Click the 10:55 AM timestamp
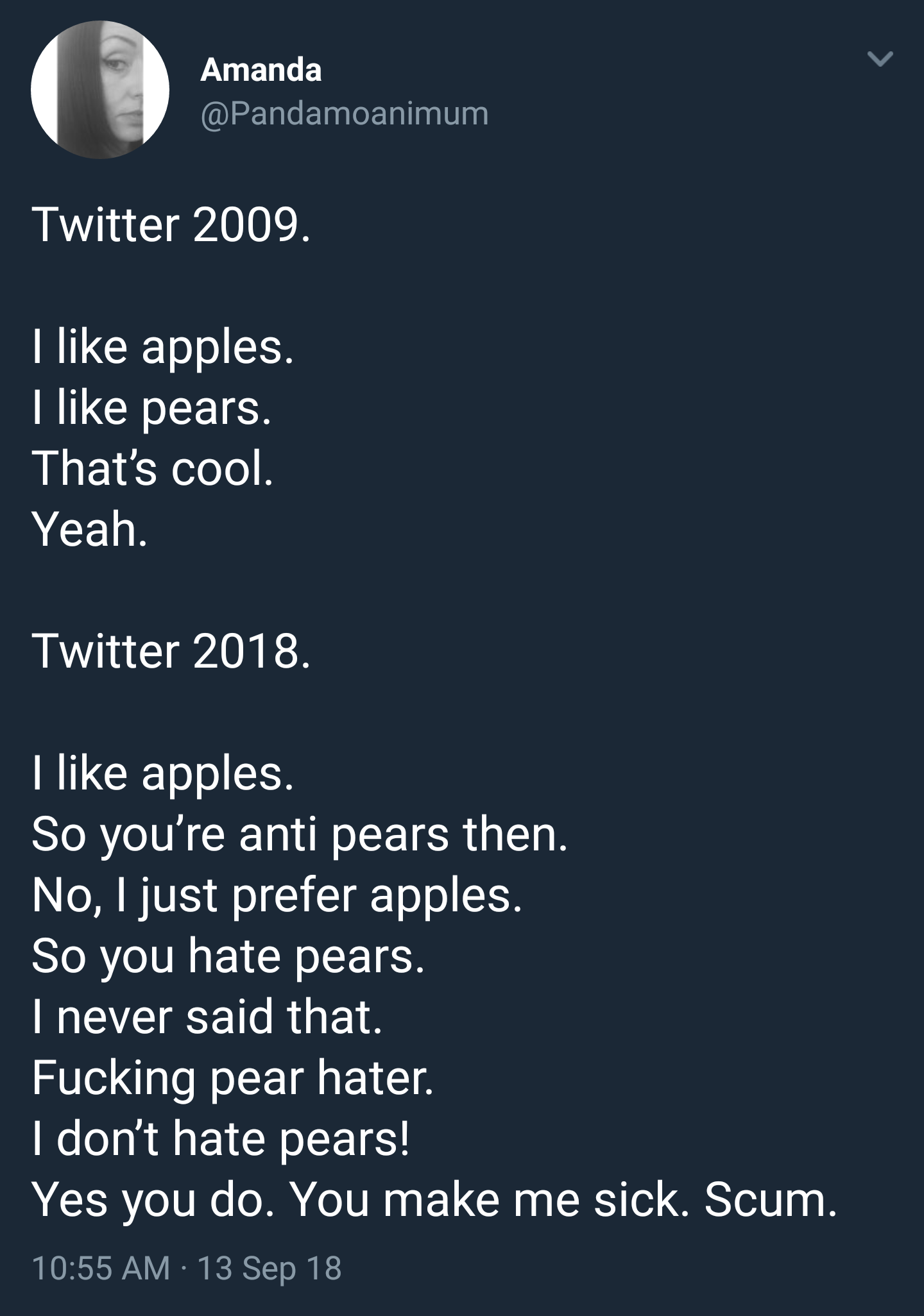Viewport: 924px width, 1316px height. click(x=101, y=1268)
